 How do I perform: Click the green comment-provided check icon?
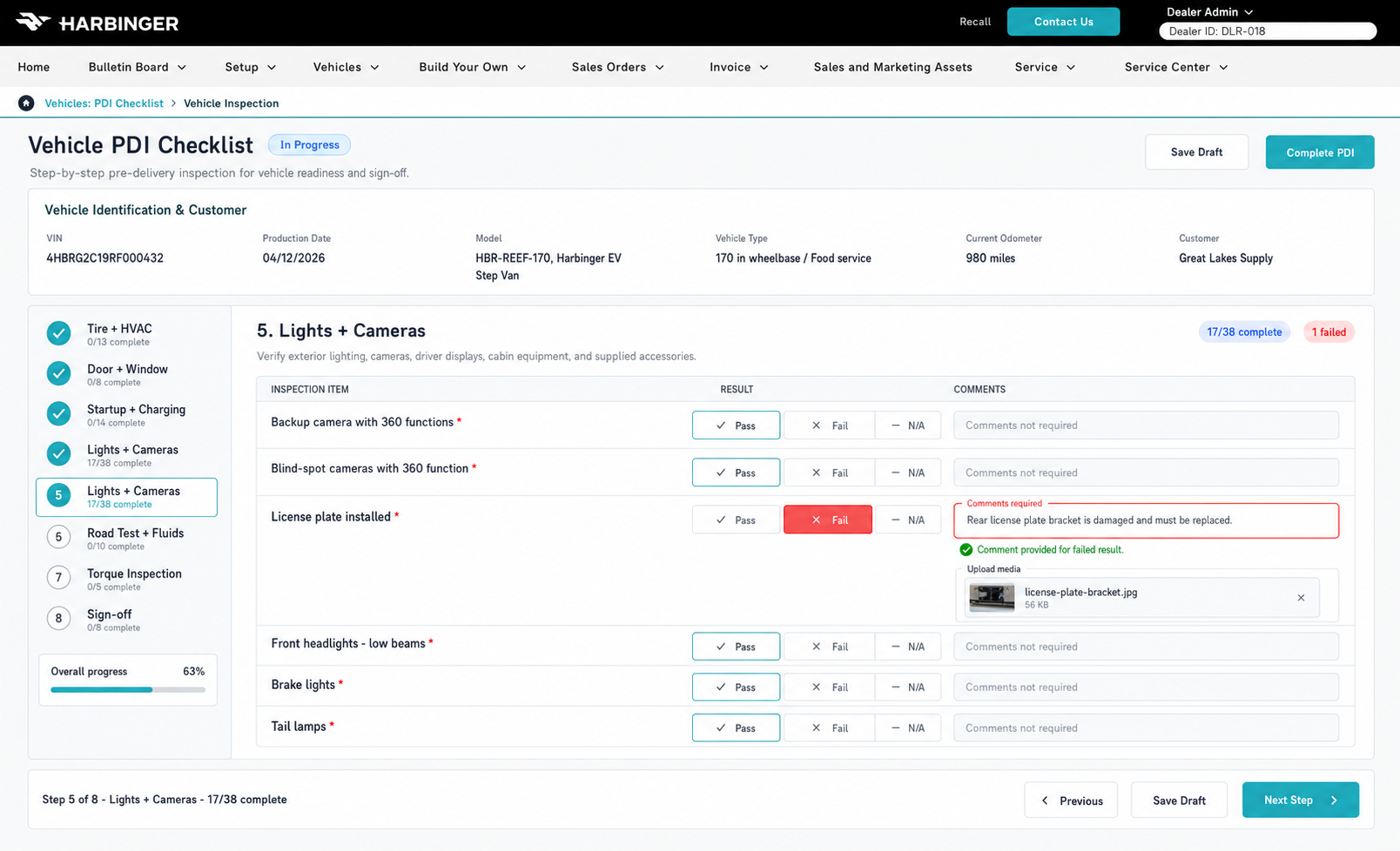(966, 550)
